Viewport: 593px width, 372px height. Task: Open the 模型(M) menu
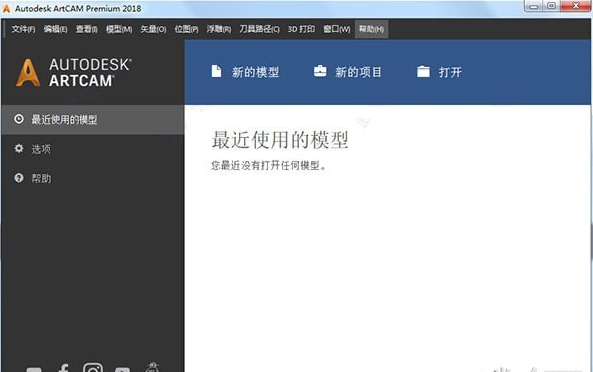pyautogui.click(x=119, y=29)
